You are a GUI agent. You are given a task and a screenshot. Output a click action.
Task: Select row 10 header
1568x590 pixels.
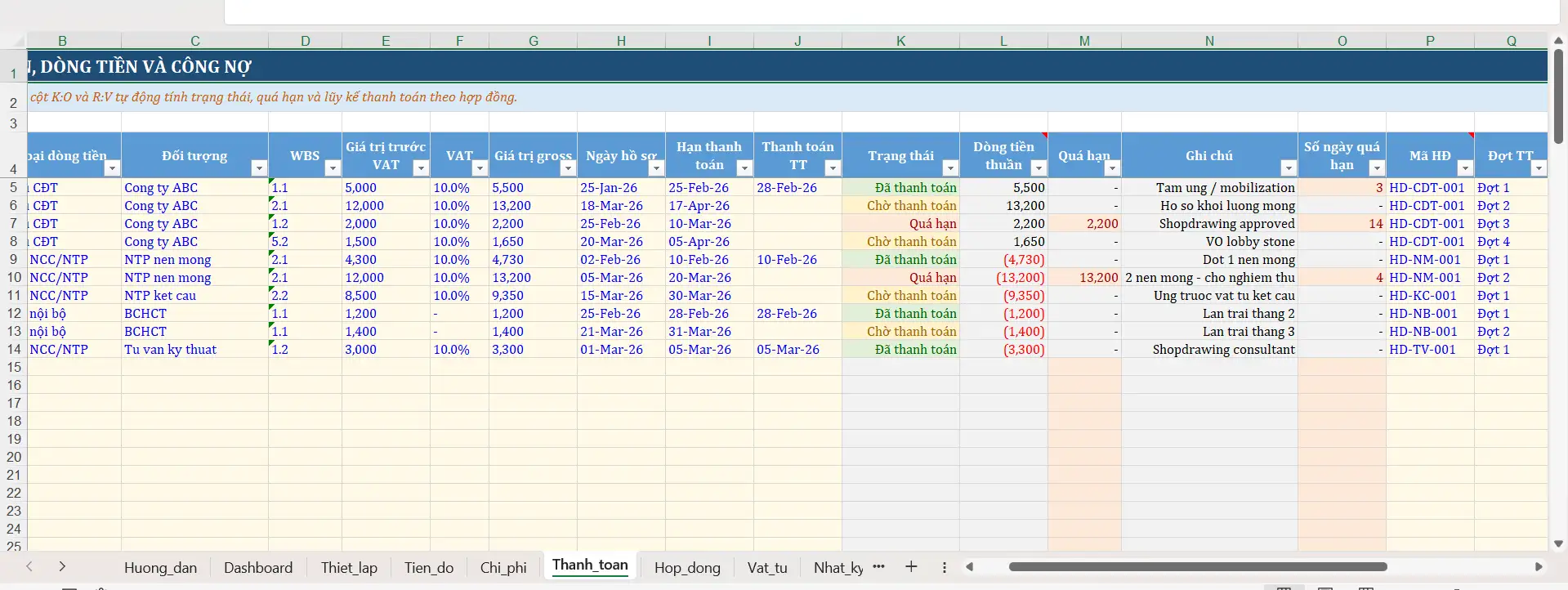14,278
